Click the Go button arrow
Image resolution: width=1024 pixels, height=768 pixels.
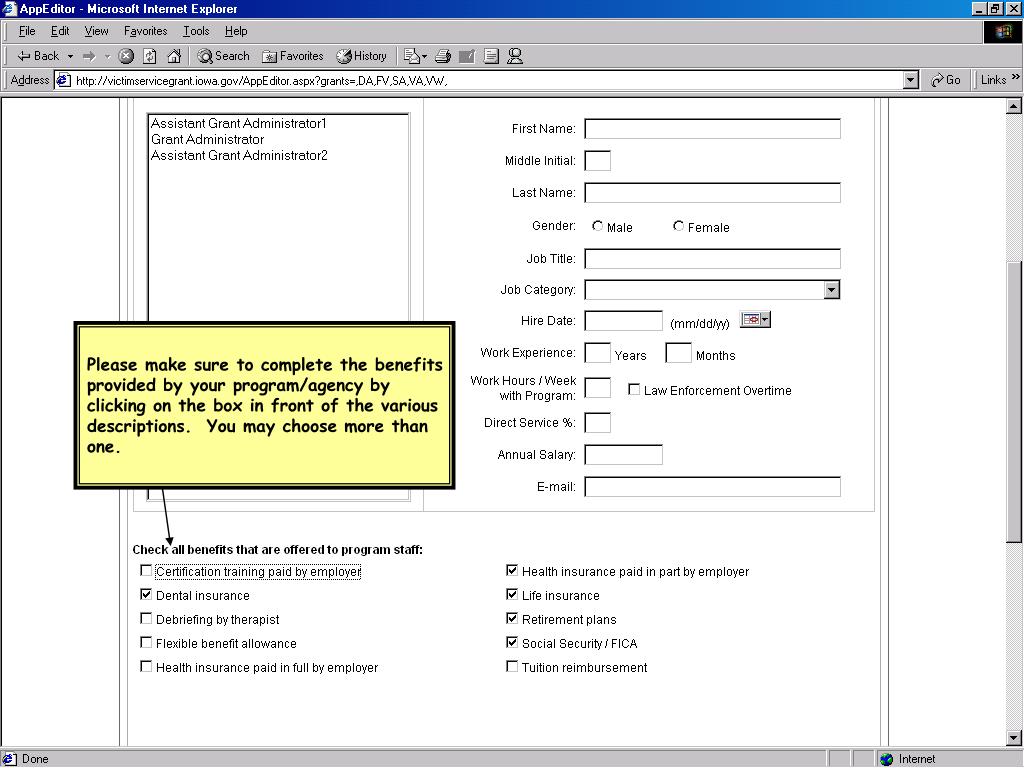[x=945, y=80]
